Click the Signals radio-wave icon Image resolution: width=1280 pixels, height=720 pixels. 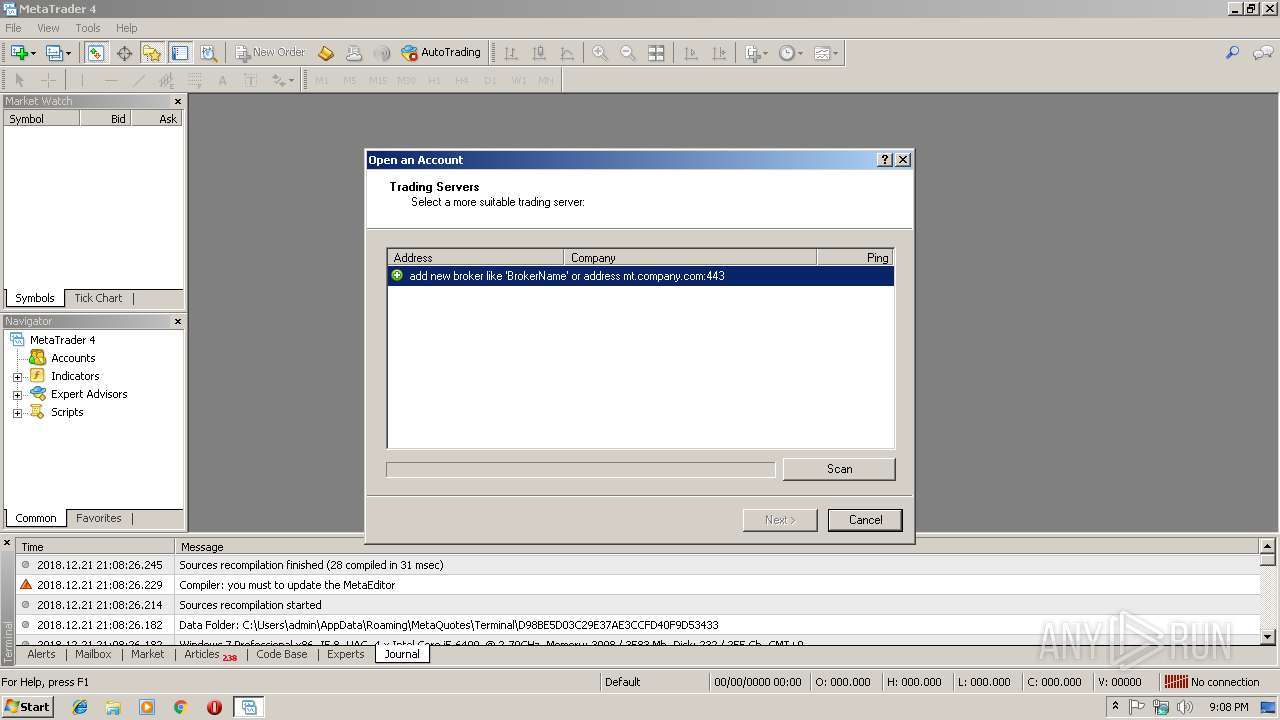382,53
